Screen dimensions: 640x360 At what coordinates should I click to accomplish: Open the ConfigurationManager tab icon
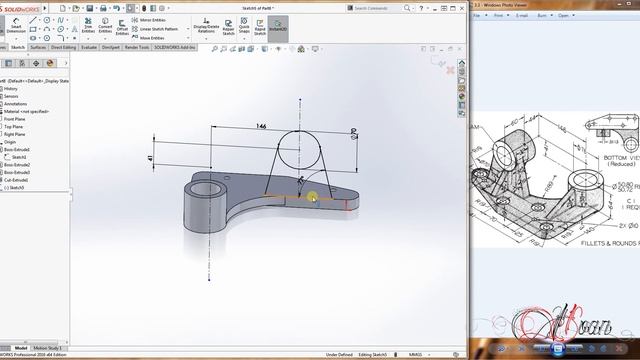[x=22, y=63]
